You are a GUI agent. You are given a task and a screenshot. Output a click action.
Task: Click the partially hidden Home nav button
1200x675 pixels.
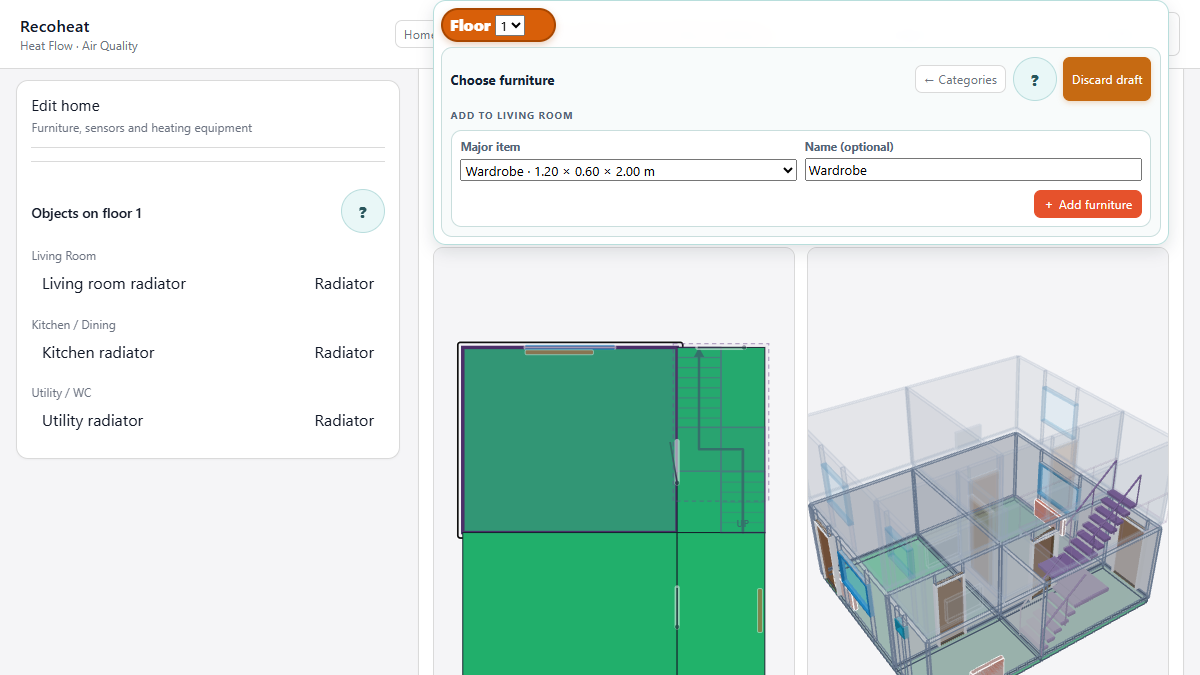coord(415,35)
